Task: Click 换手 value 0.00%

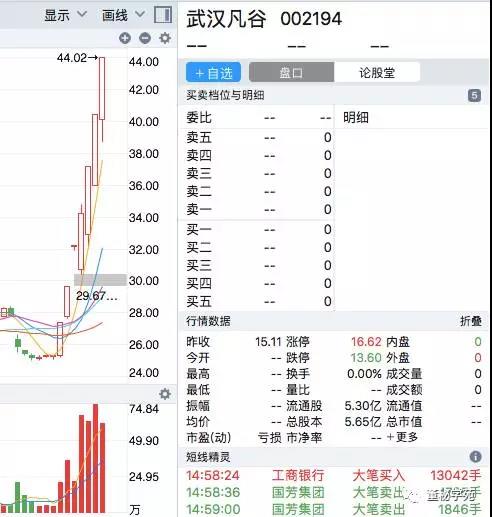Action: pyautogui.click(x=364, y=373)
